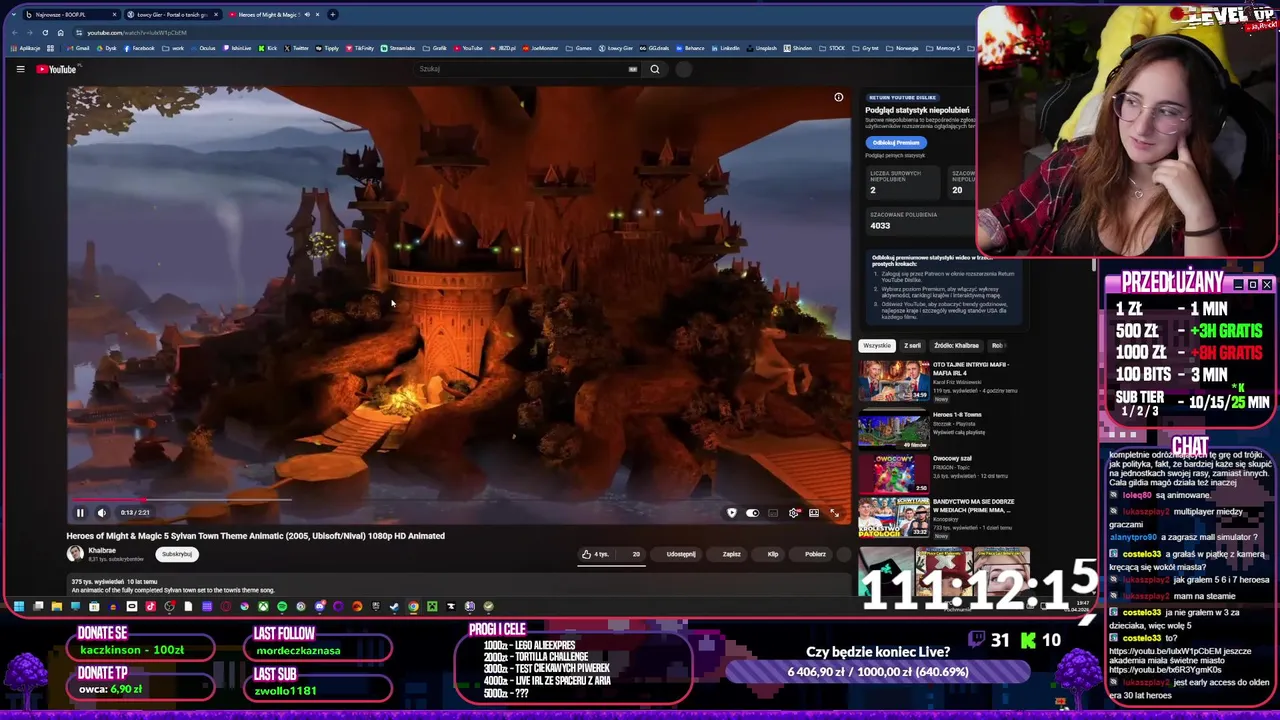
Task: Open the Windows Start menu
Action: coord(19,606)
